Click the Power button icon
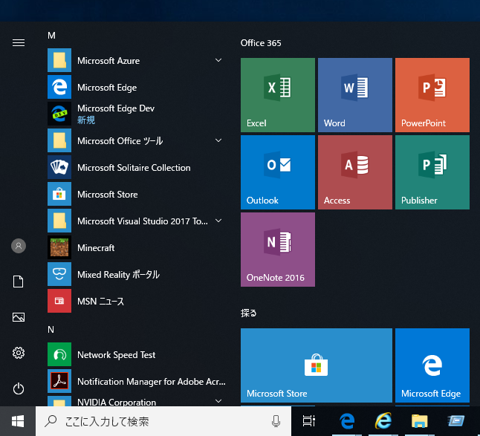480x436 pixels. click(18, 389)
